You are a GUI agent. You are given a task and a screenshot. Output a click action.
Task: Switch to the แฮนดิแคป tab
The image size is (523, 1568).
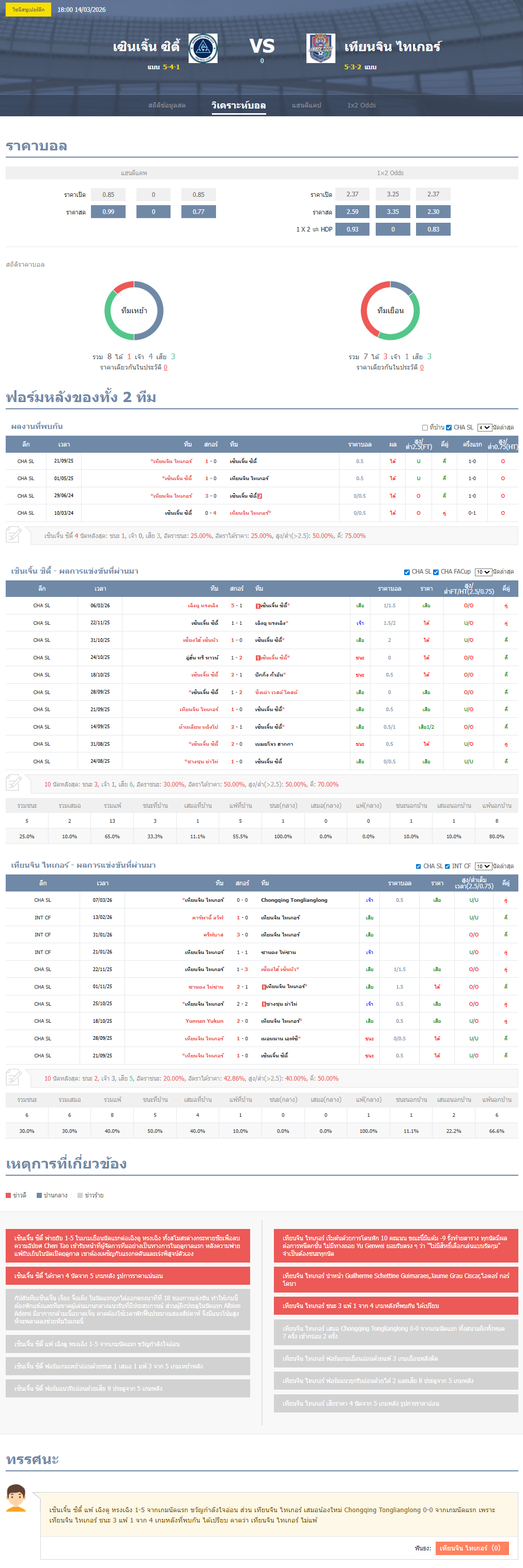(306, 105)
